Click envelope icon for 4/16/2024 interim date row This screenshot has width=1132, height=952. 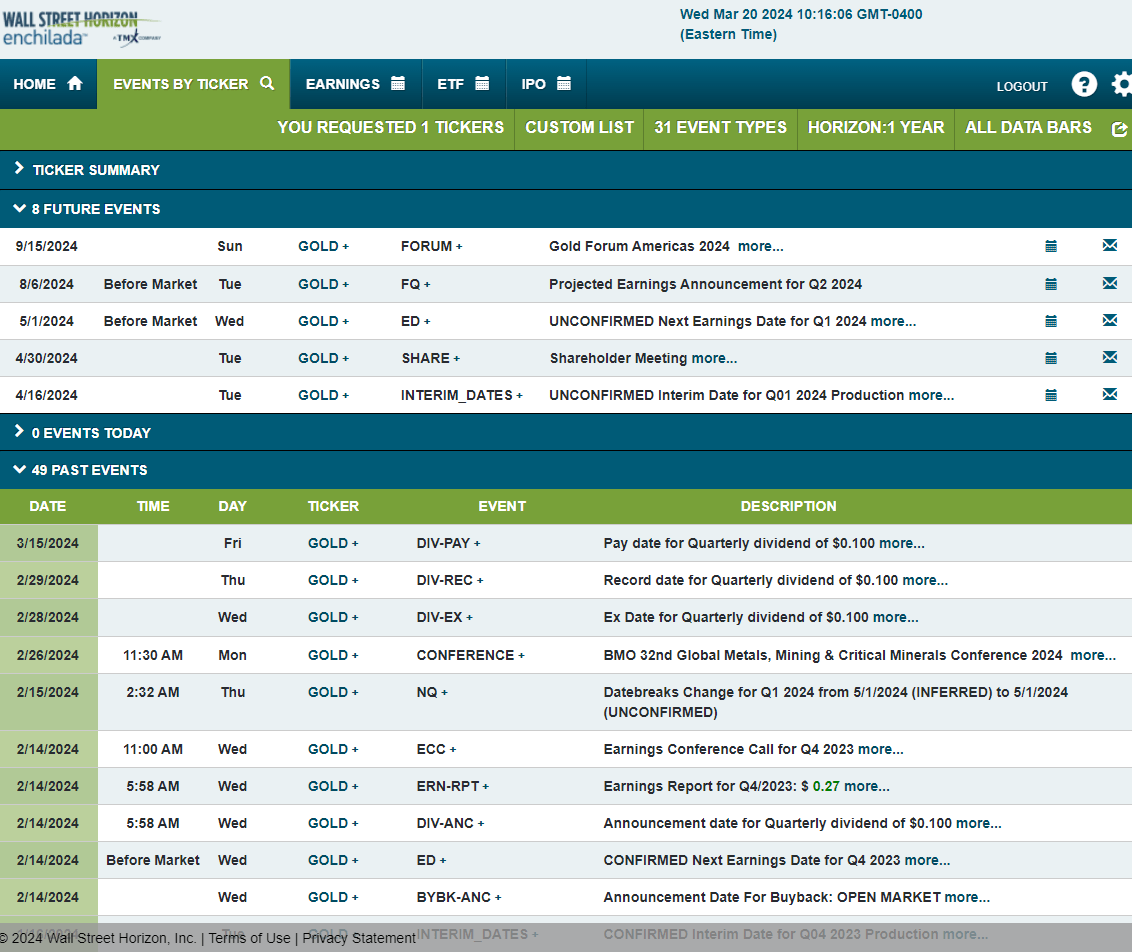1109,395
